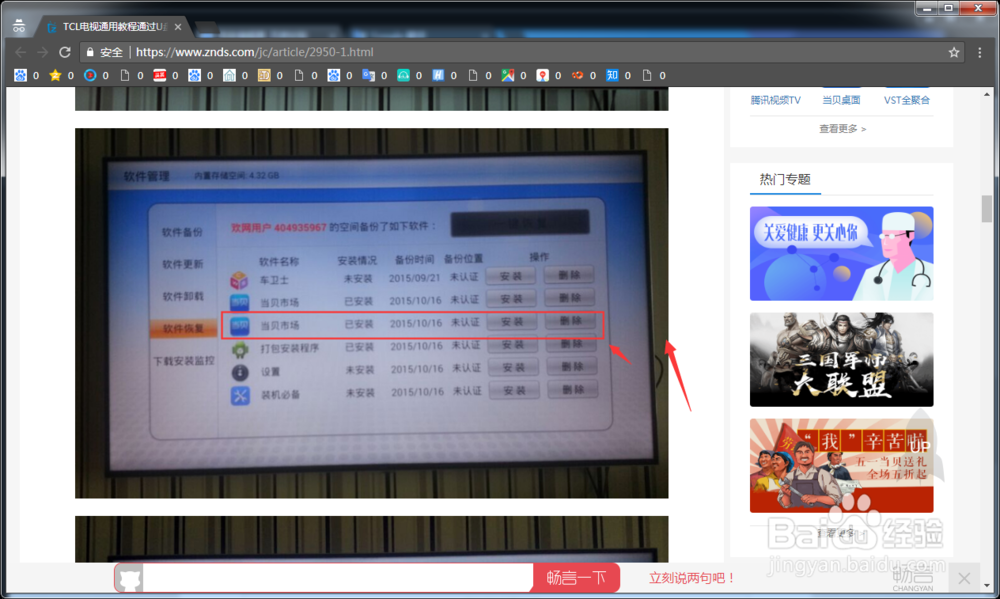Click the scrollbar up arrow
The width and height of the screenshot is (1000, 599).
[987, 94]
